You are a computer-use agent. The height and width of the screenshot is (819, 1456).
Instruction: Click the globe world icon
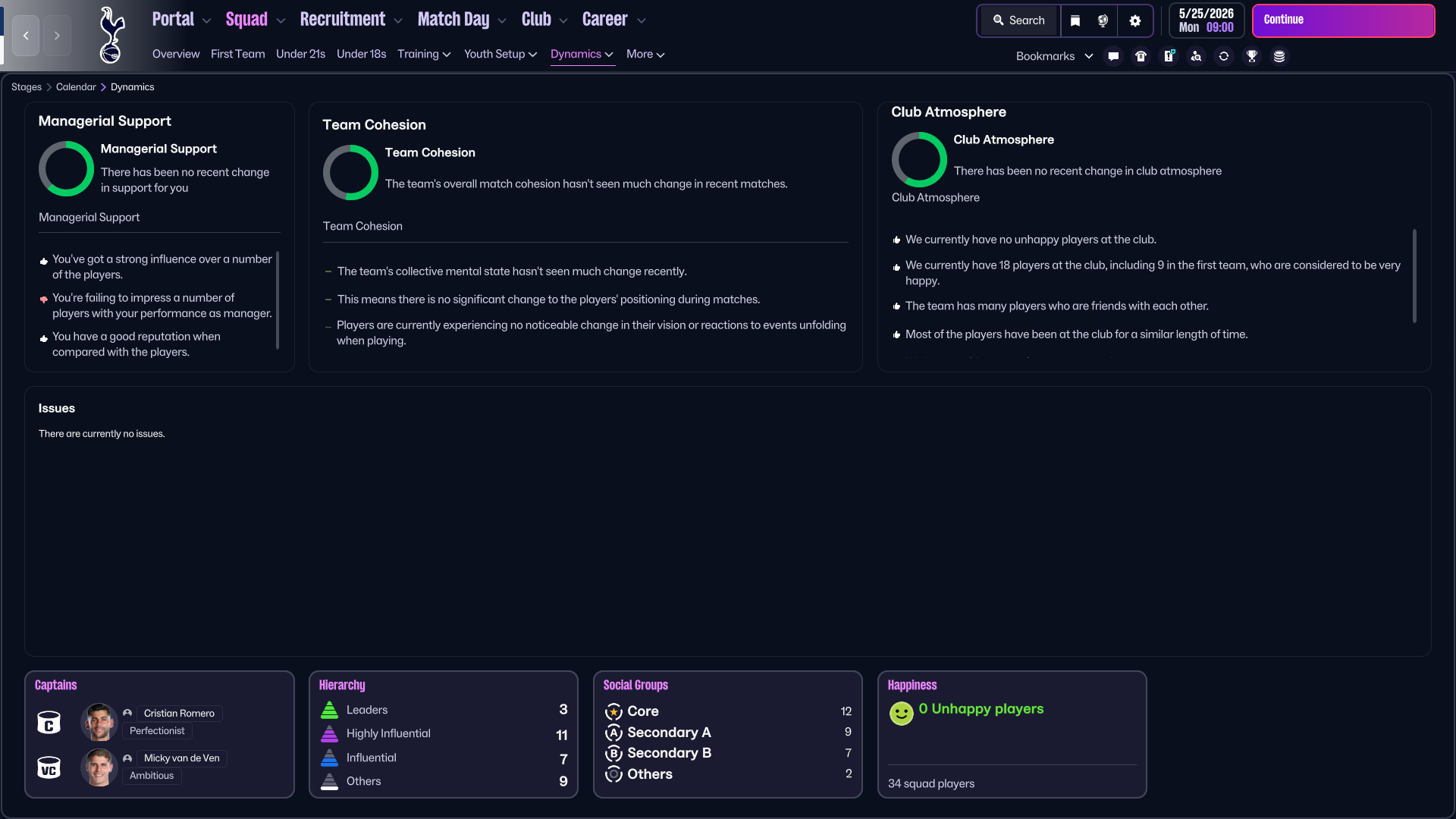pos(1103,21)
